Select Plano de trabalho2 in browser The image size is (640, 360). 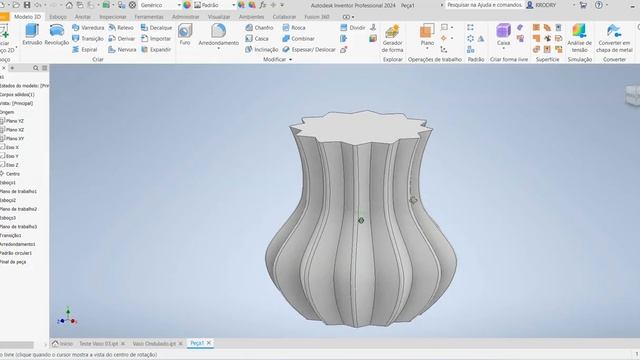[18, 209]
